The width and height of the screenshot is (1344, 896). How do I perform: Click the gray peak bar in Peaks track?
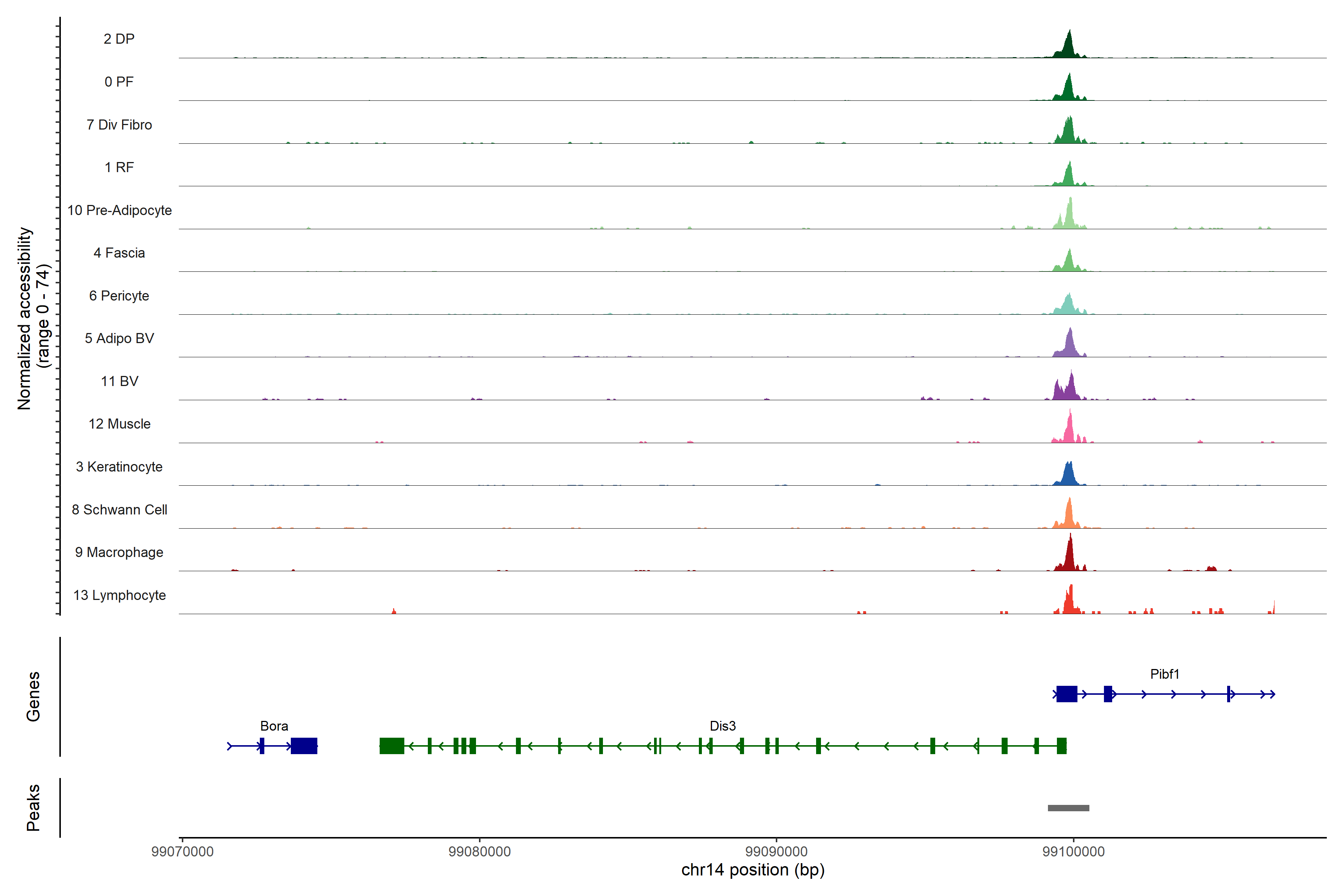(x=1068, y=808)
